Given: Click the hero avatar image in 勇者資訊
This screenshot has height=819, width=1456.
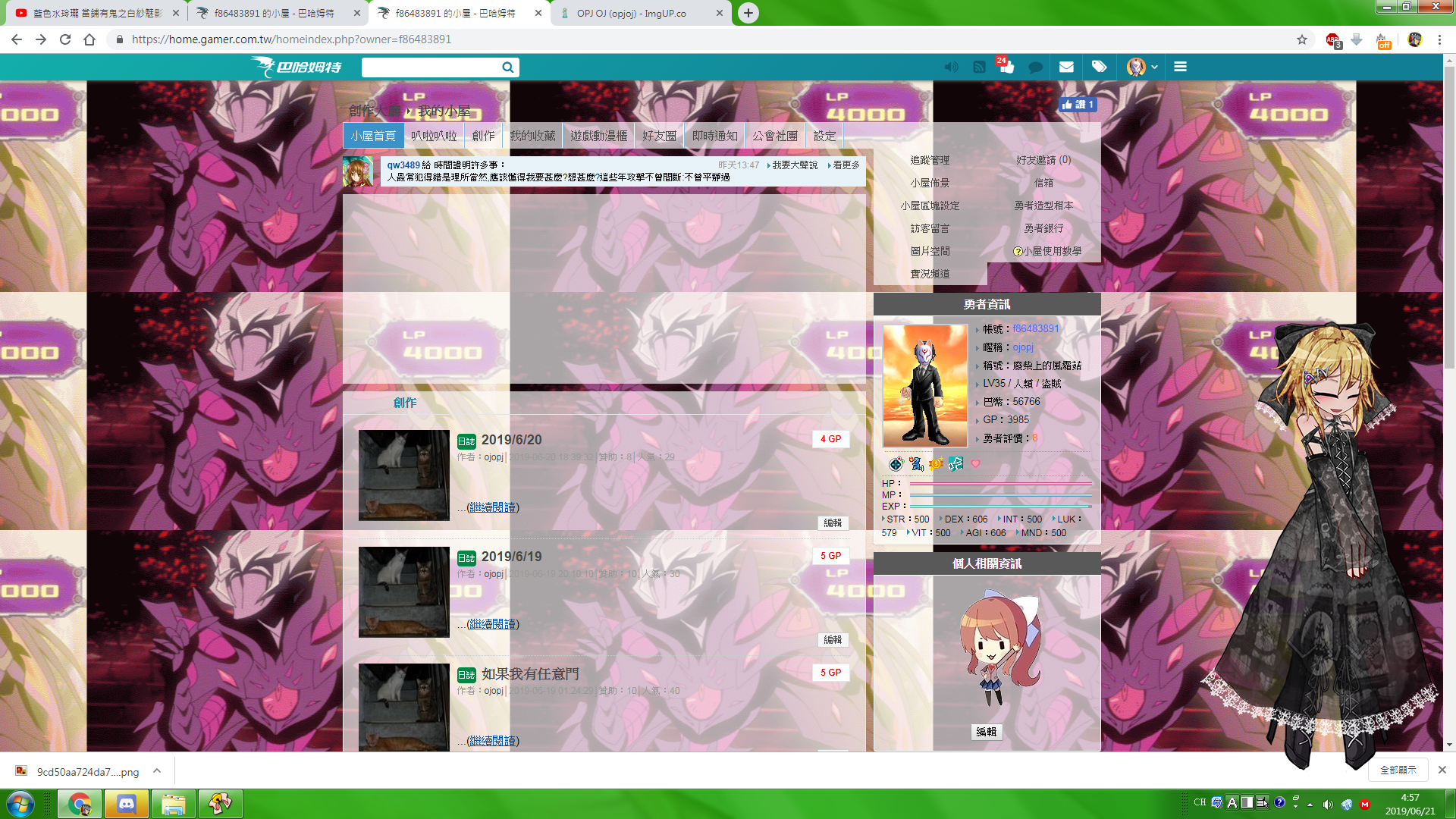Looking at the screenshot, I should (925, 385).
